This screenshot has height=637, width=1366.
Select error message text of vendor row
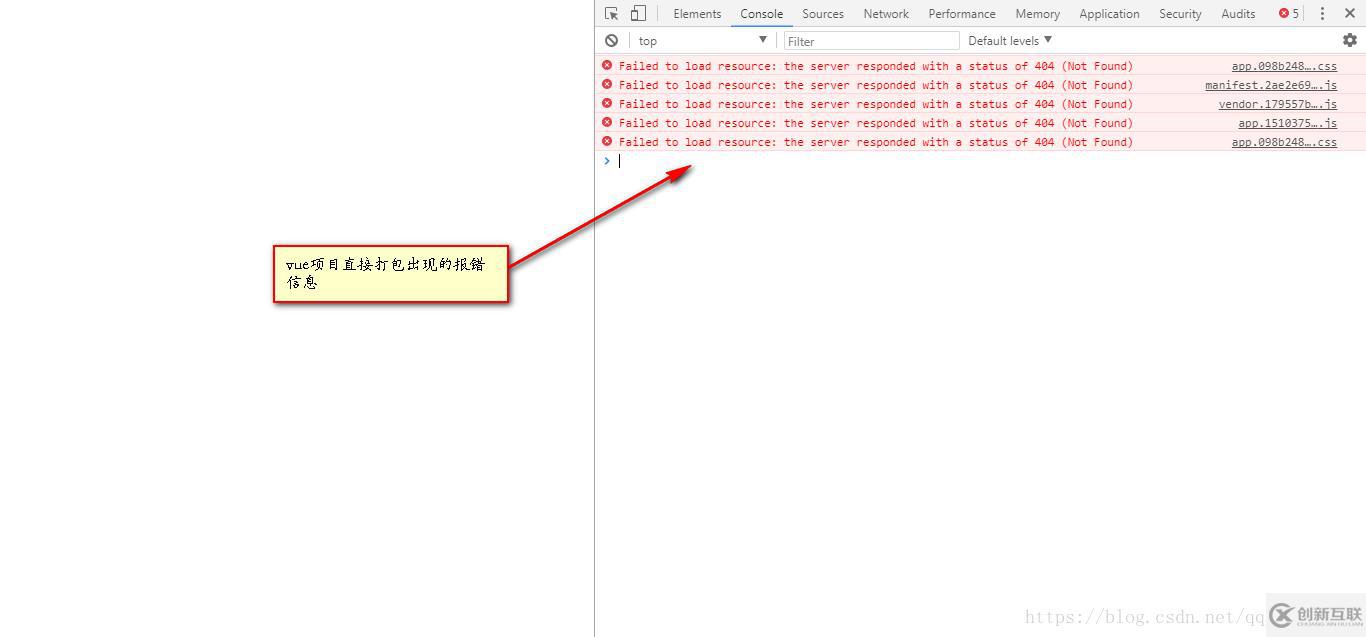[876, 104]
